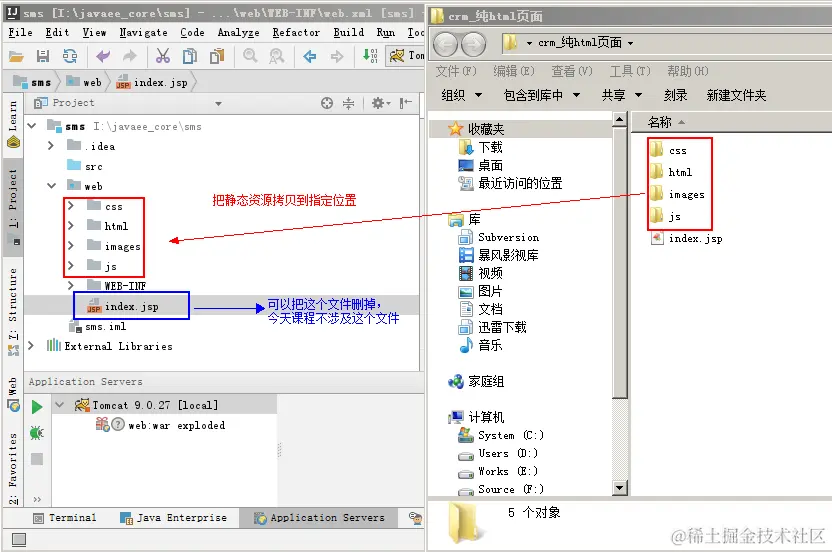Hide the Project tool window icon
Screen dimensions: 832x552
tap(406, 103)
